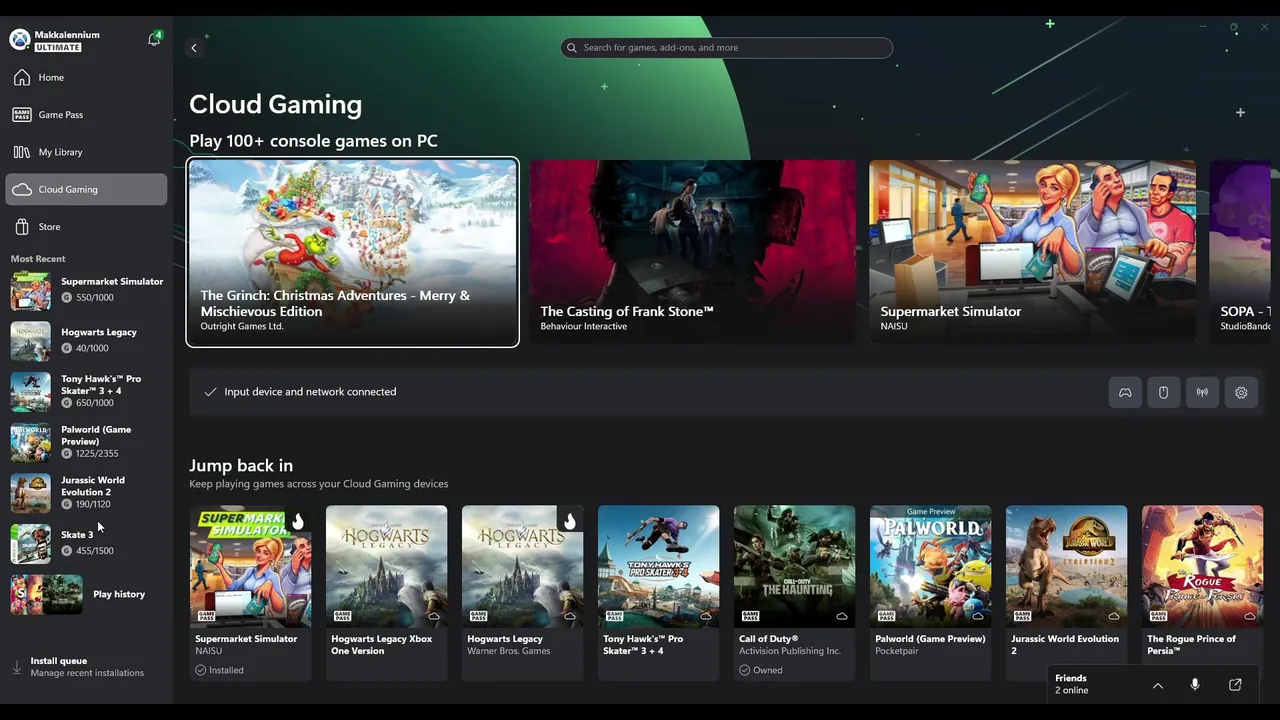Open Palworld card in Jump back in
The height and width of the screenshot is (720, 1280).
pos(930,593)
